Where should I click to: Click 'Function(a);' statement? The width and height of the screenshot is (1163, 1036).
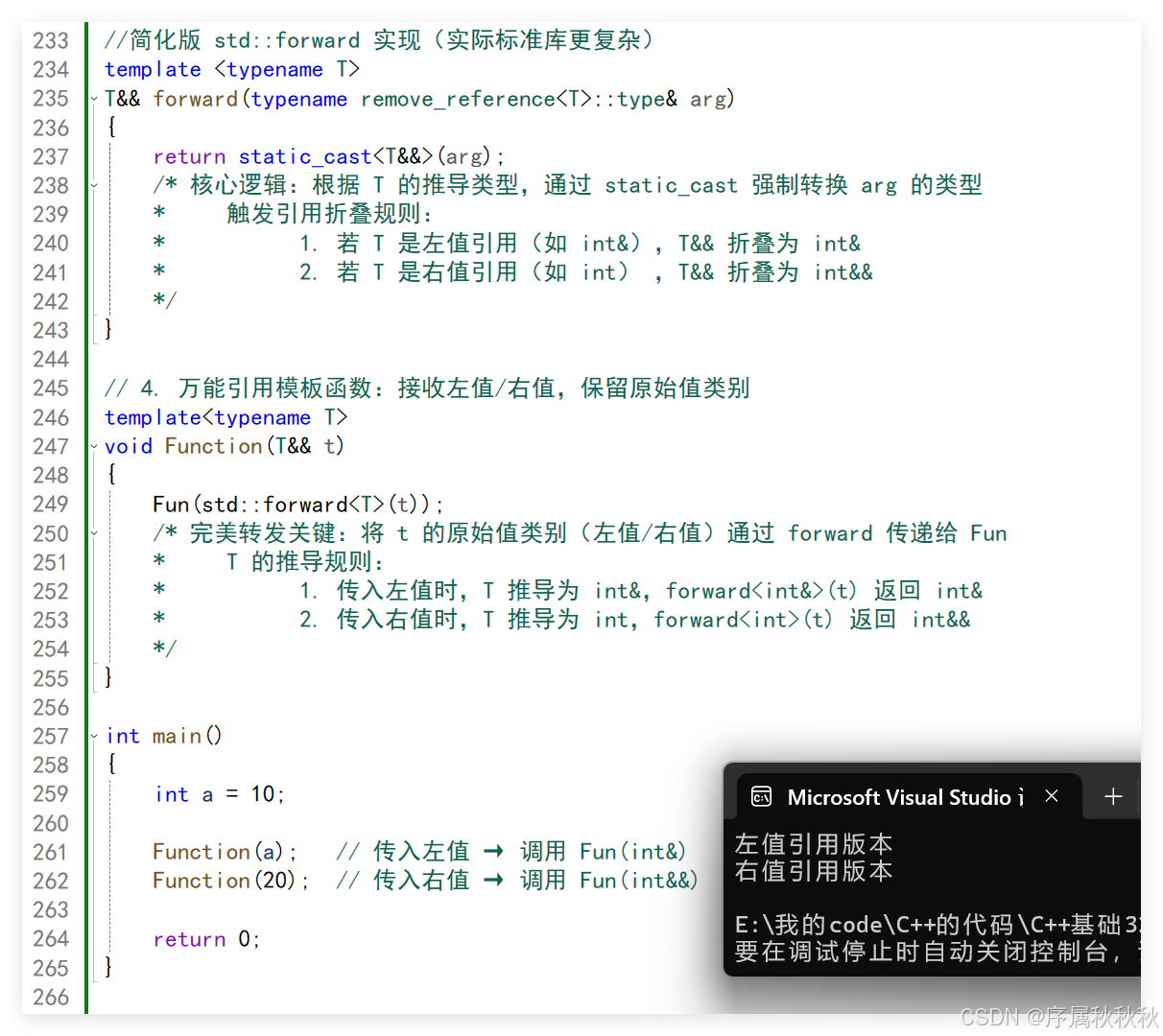(225, 852)
